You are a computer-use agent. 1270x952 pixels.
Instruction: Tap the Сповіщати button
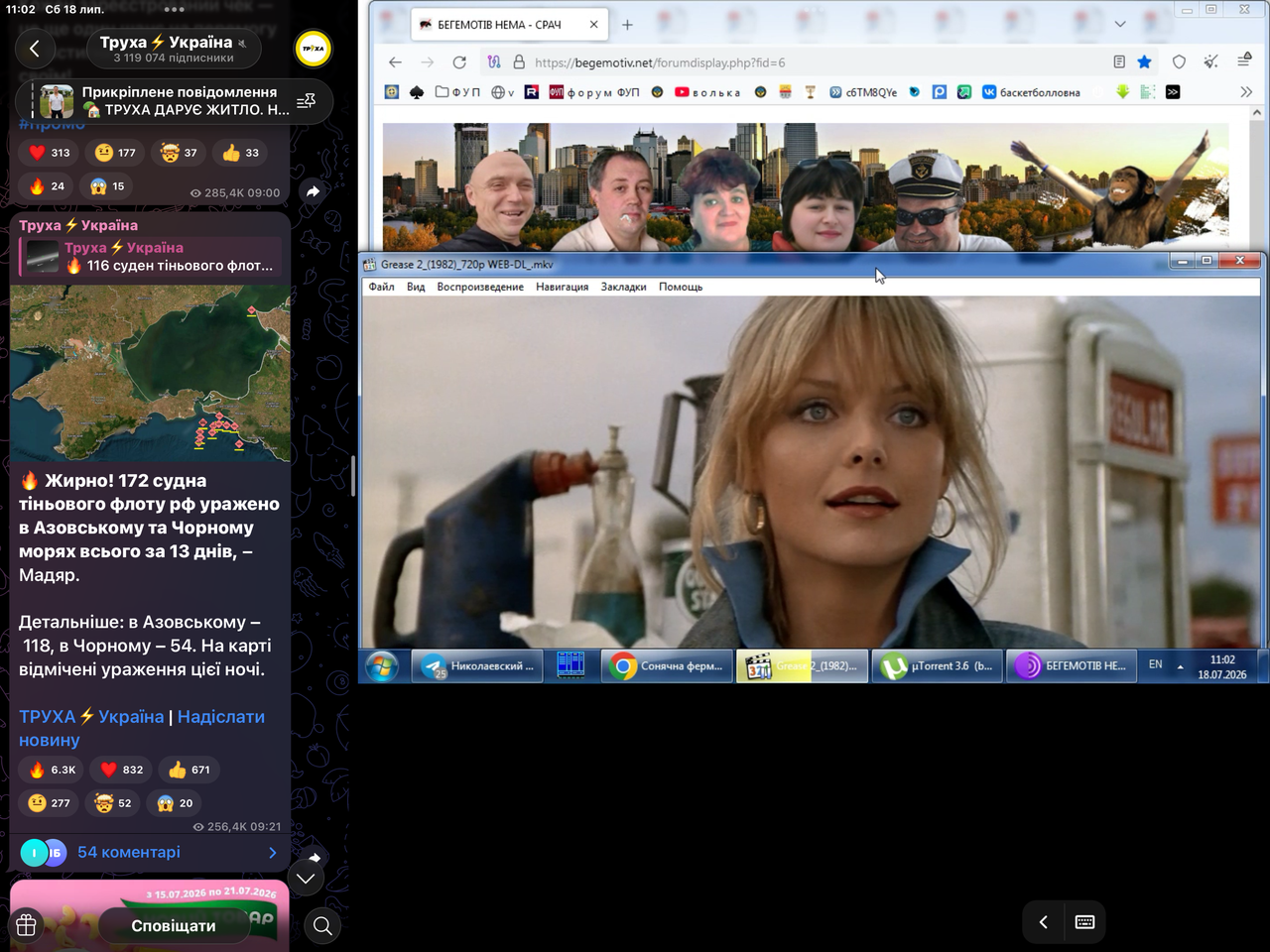pyautogui.click(x=174, y=926)
